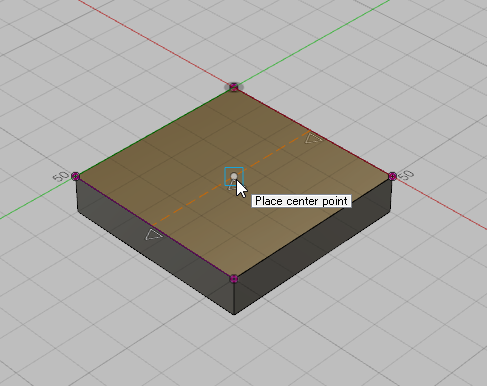Pick the right corner sketch point of the box
Image resolution: width=487 pixels, height=386 pixels.
pos(392,176)
